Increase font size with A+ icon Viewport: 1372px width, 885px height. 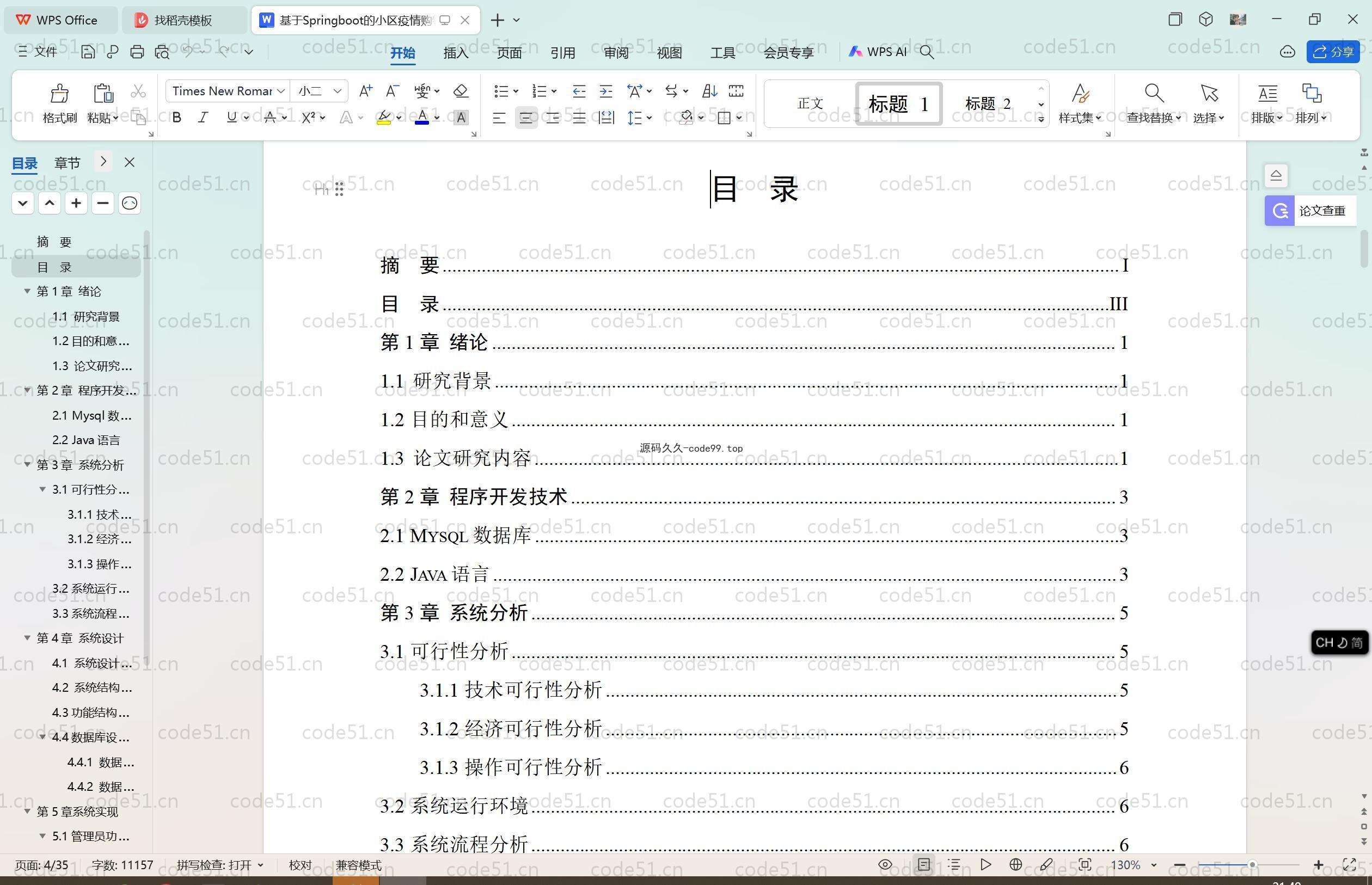coord(365,91)
